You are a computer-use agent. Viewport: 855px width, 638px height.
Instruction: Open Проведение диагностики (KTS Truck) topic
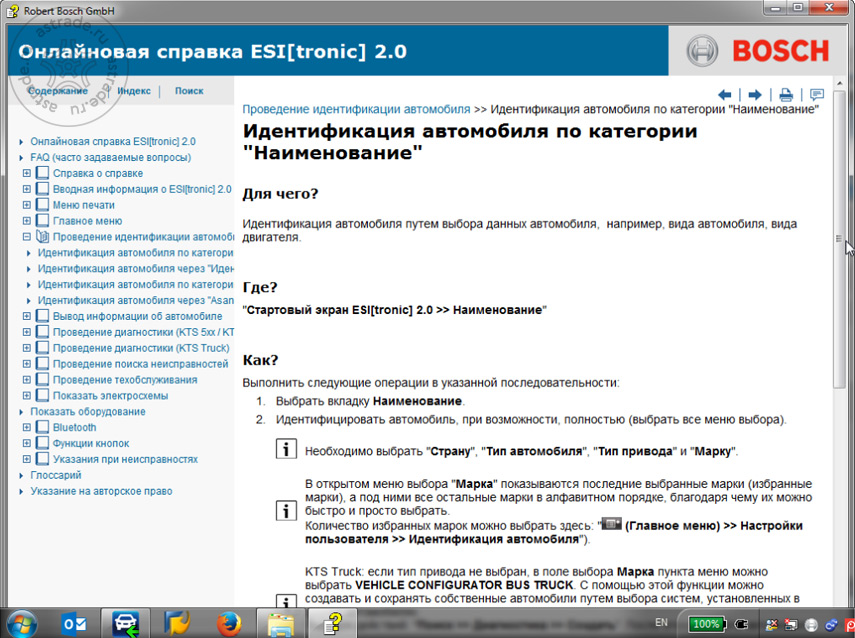(141, 347)
